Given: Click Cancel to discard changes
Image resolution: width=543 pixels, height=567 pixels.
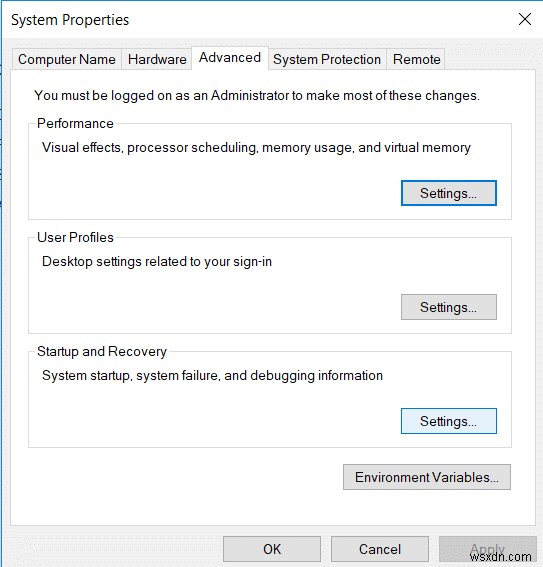Looking at the screenshot, I should coord(380,549).
